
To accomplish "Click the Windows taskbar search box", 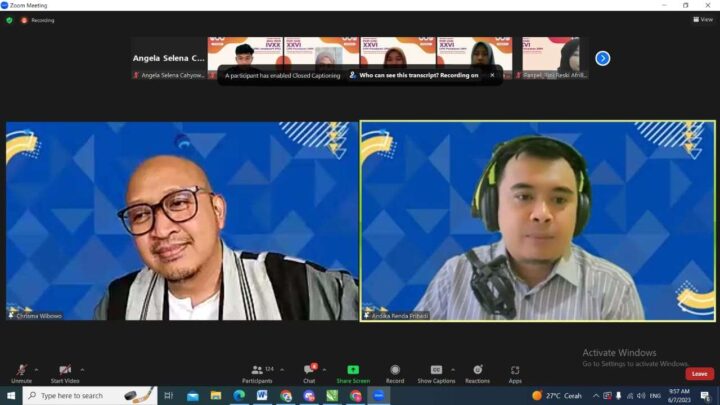I will pyautogui.click(x=80, y=396).
